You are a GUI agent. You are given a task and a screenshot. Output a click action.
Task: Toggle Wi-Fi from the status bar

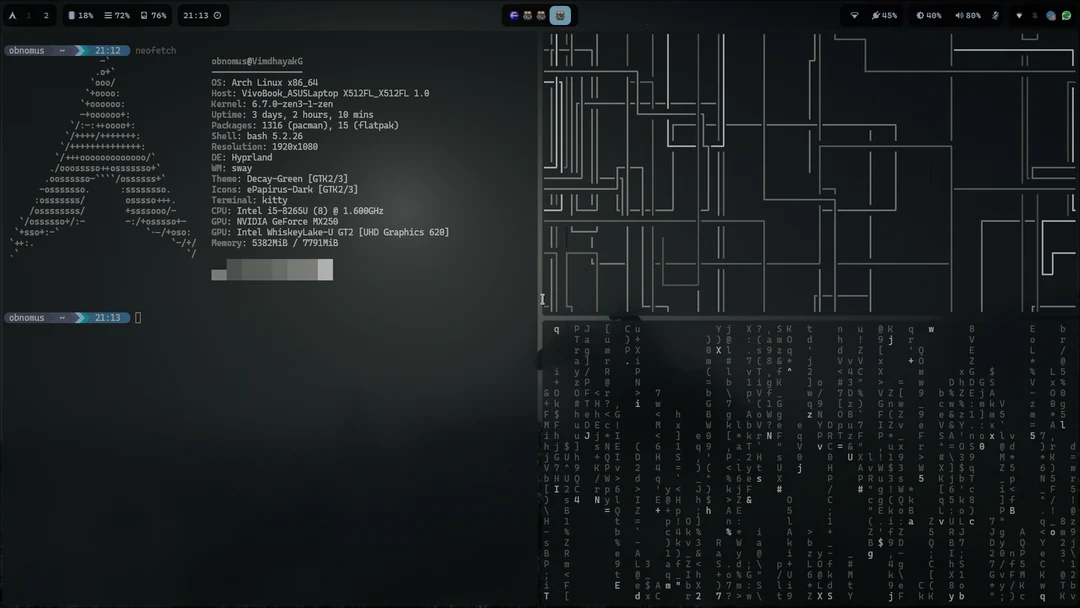854,15
